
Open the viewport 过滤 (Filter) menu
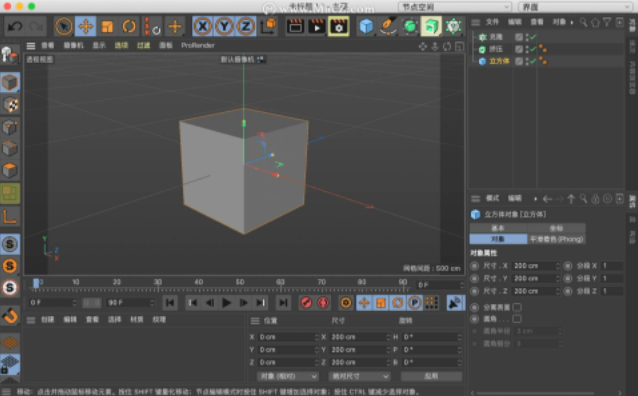[143, 46]
